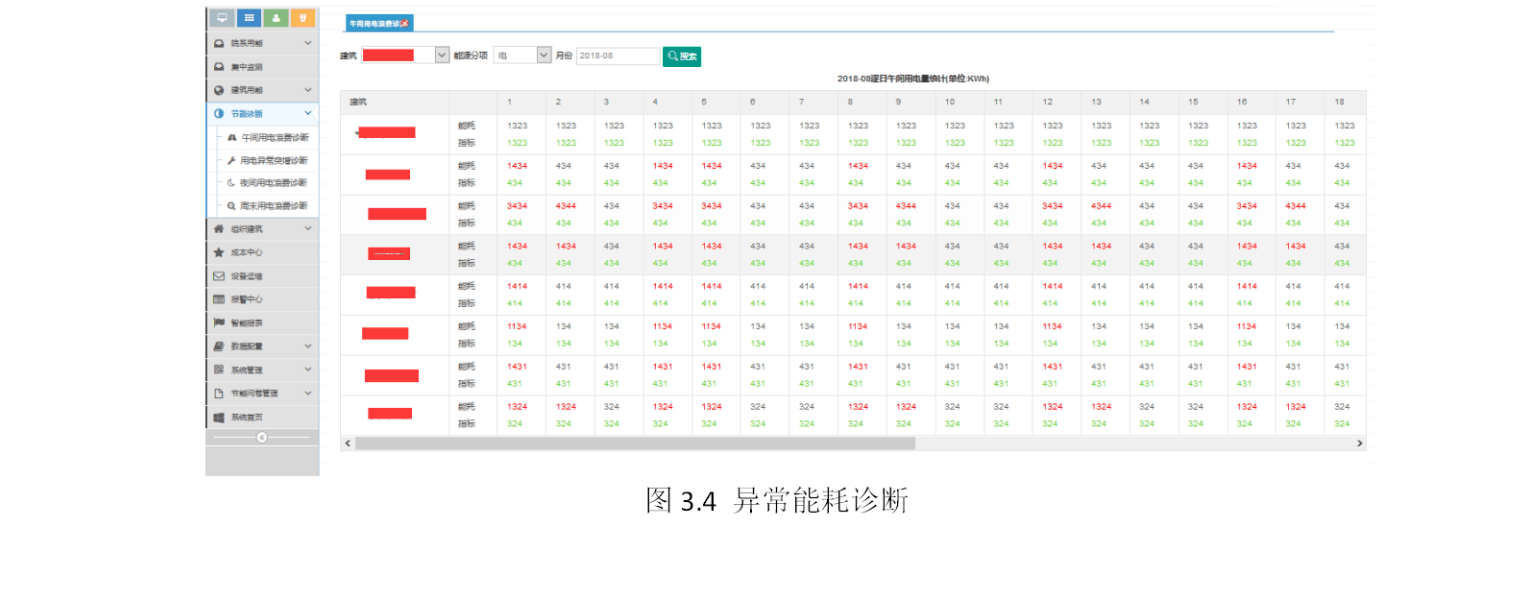Open the 报警中心 menu item
Viewport: 1530px width, 600px height.
[x=263, y=299]
